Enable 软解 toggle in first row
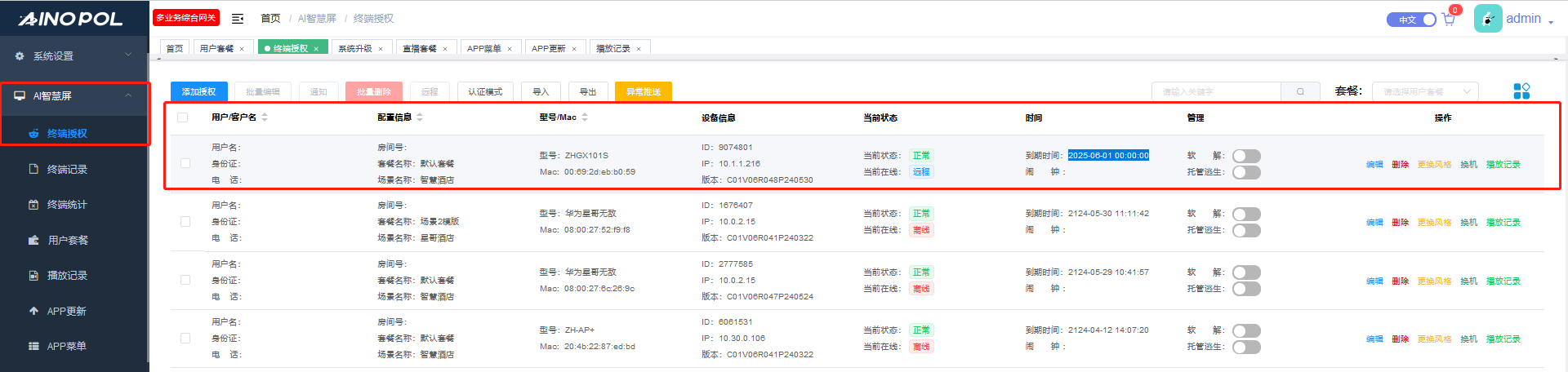This screenshot has height=372, width=1568. (x=1246, y=156)
